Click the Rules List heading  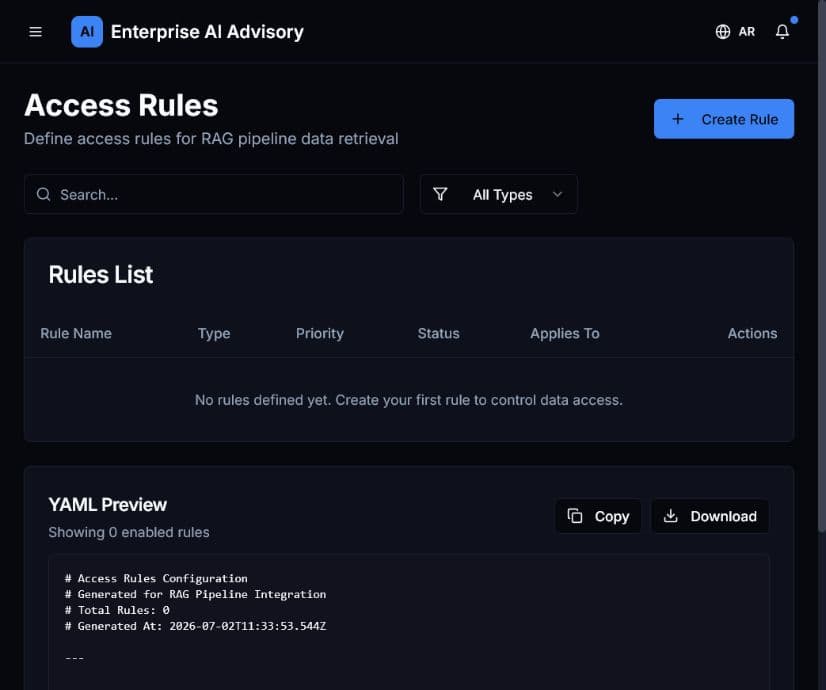coord(101,274)
